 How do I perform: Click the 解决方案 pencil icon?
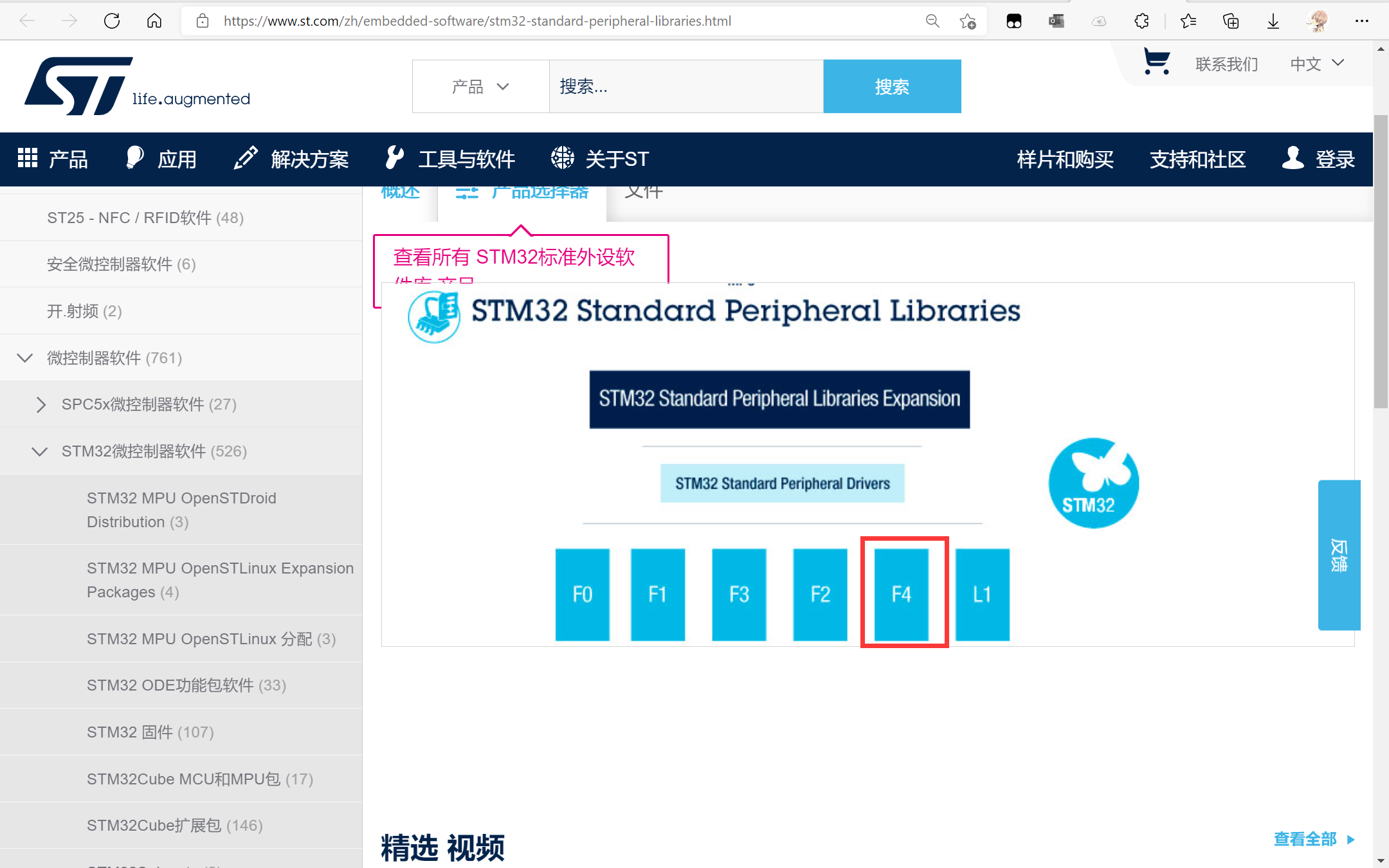245,158
